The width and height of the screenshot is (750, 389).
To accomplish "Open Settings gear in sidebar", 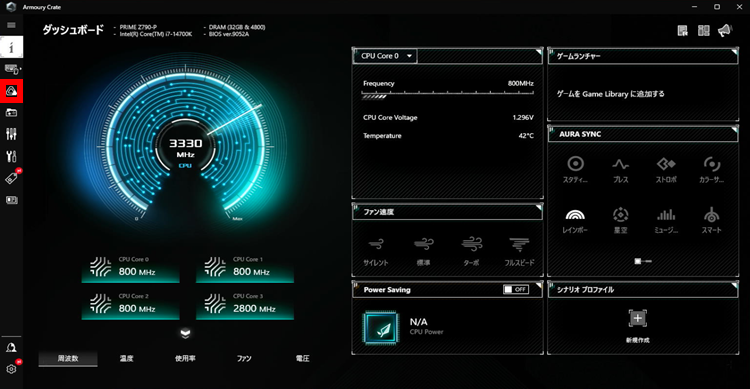I will pyautogui.click(x=11, y=368).
